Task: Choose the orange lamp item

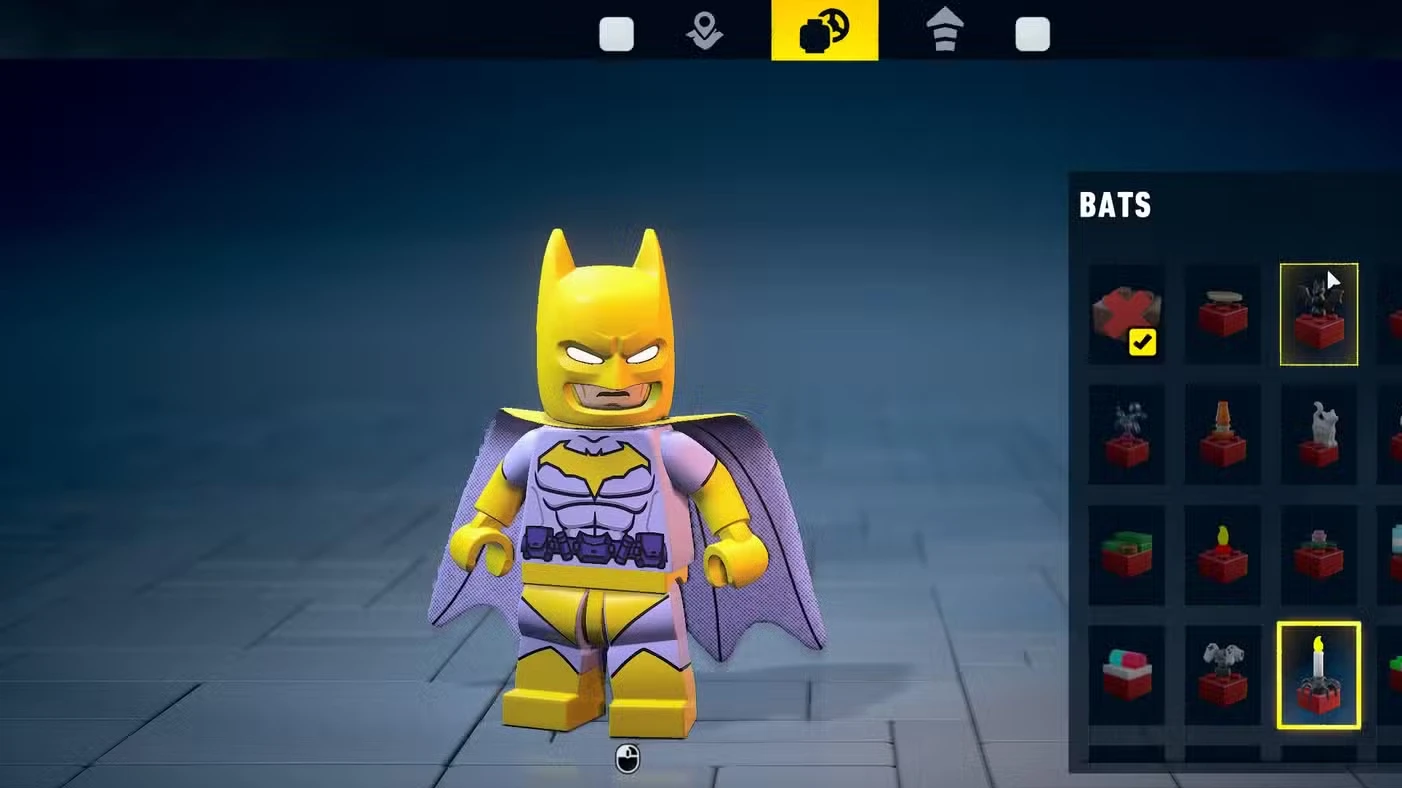Action: click(x=1223, y=435)
